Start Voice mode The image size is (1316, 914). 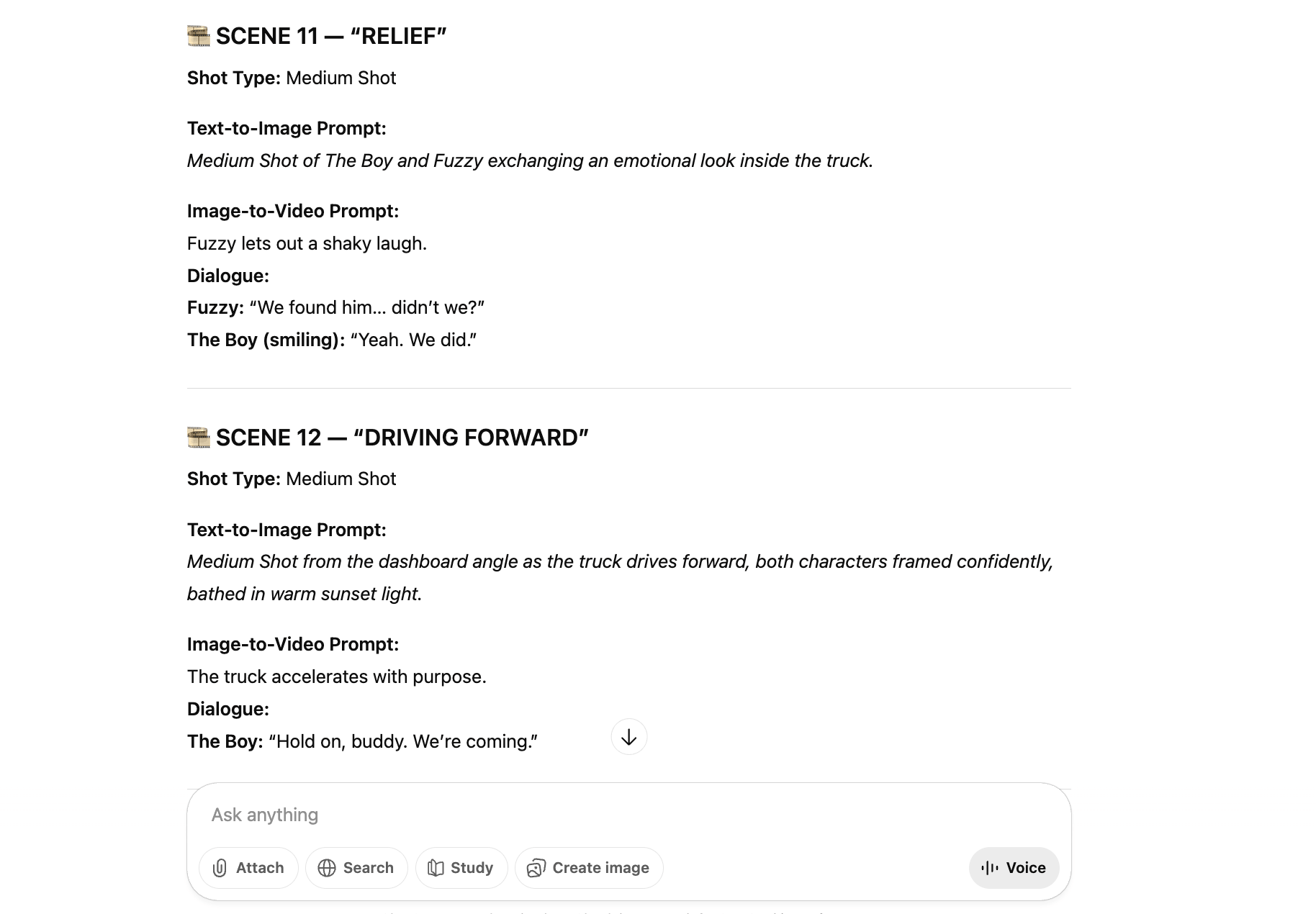(x=1014, y=868)
